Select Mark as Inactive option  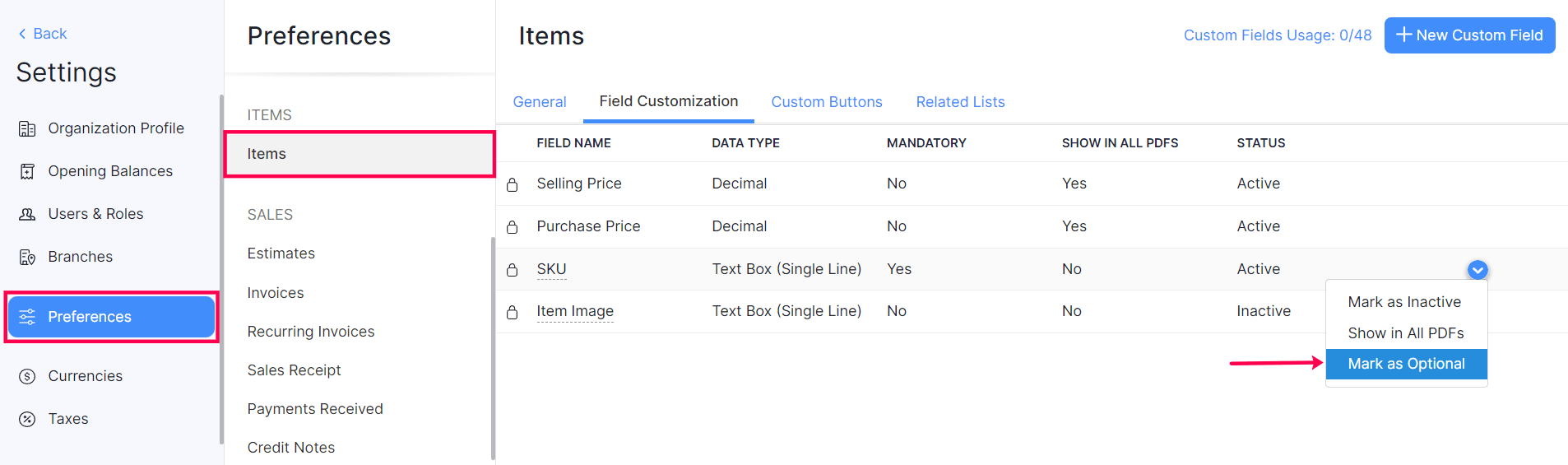1404,302
